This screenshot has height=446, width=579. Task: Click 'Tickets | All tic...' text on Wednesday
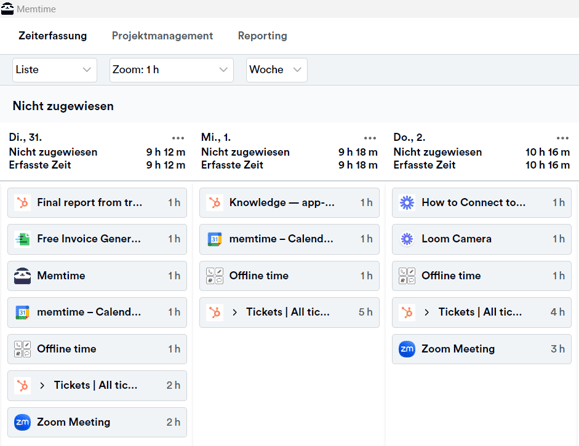click(288, 312)
